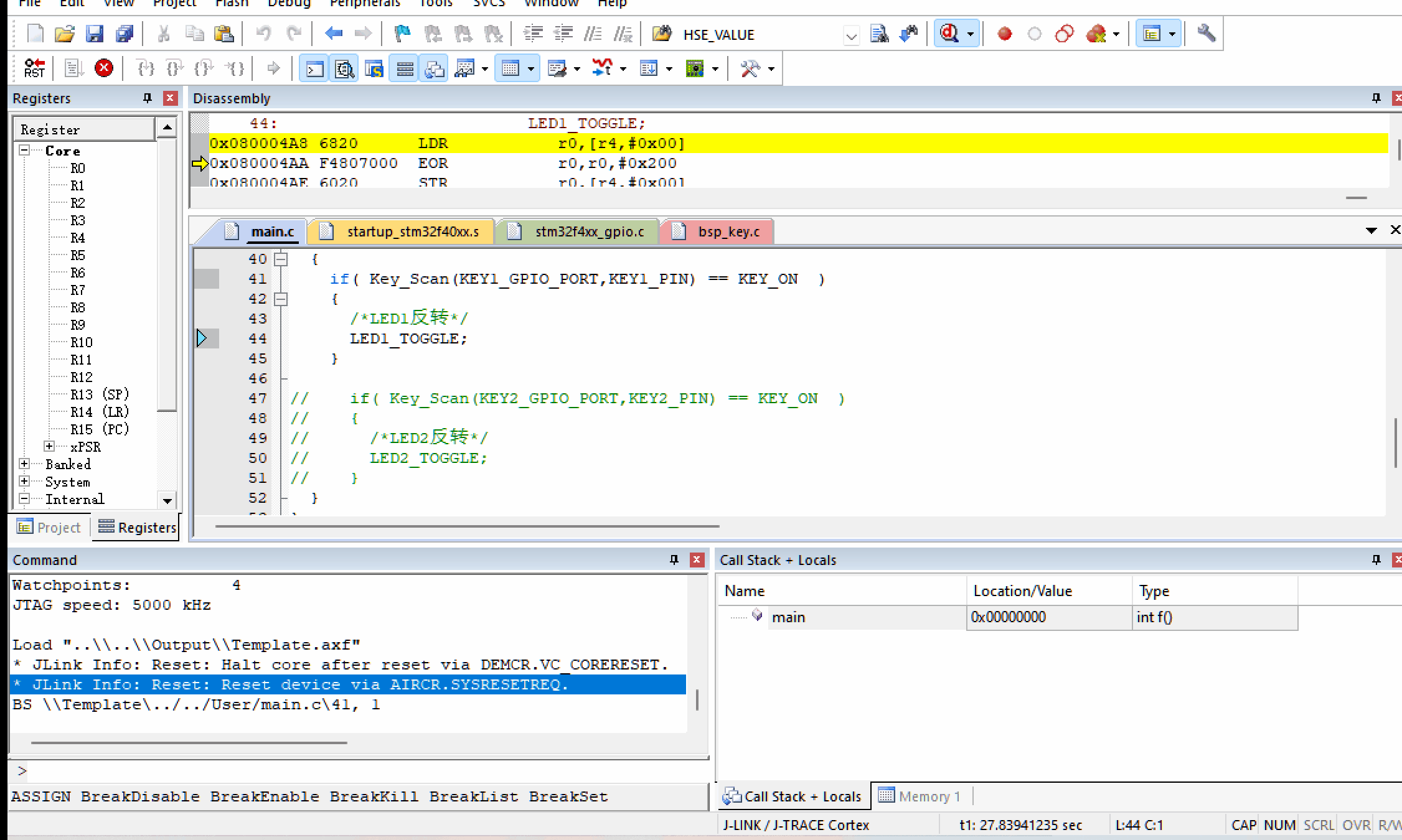This screenshot has height=840, width=1402.
Task: Click the CPU Reset (RST) button
Action: [34, 68]
